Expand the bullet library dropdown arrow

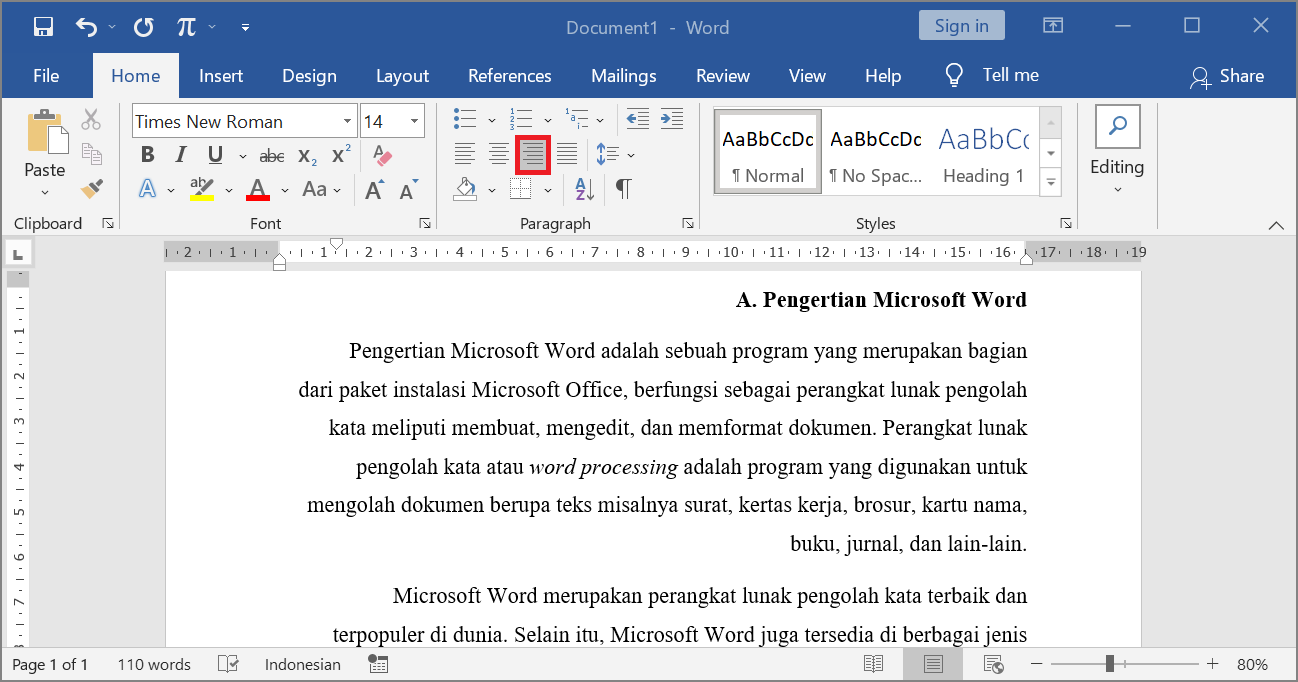(491, 121)
